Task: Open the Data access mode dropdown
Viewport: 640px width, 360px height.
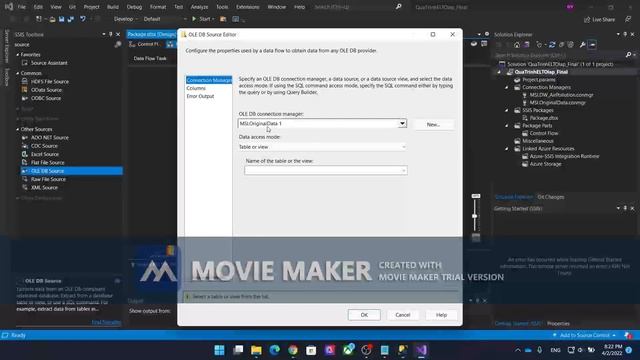Action: tap(322, 147)
